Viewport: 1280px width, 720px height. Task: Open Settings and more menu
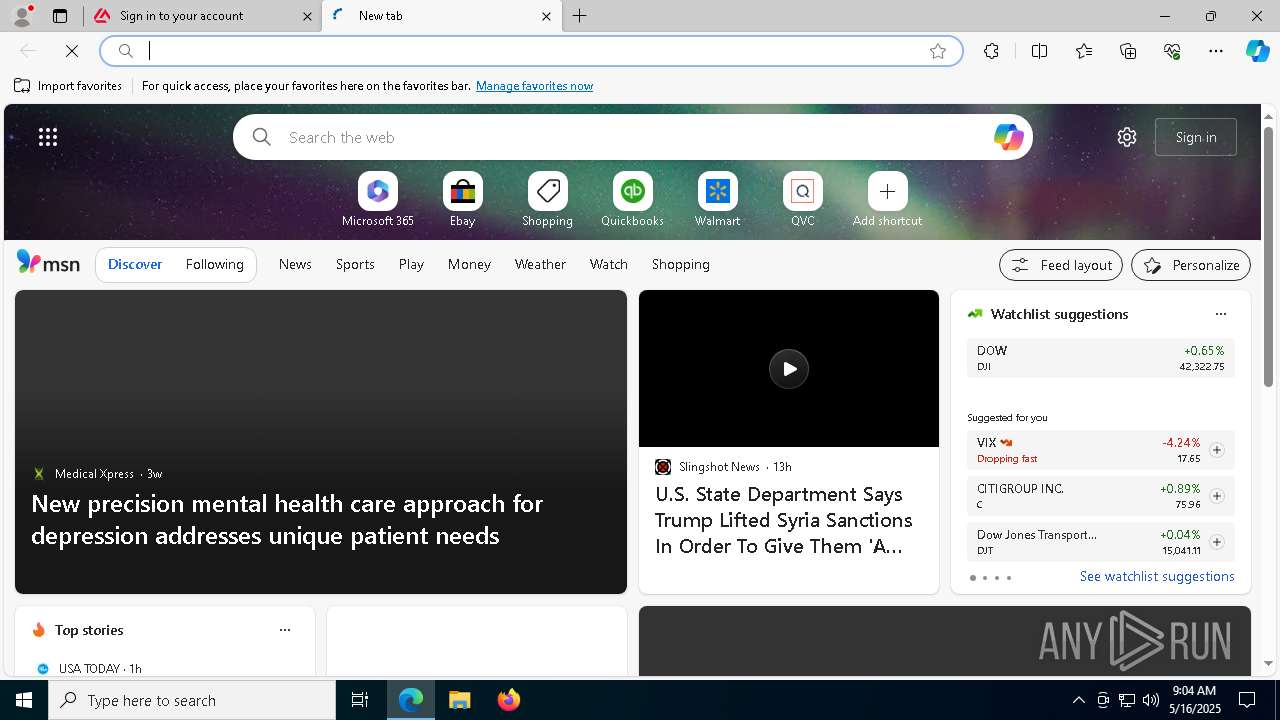click(1216, 51)
